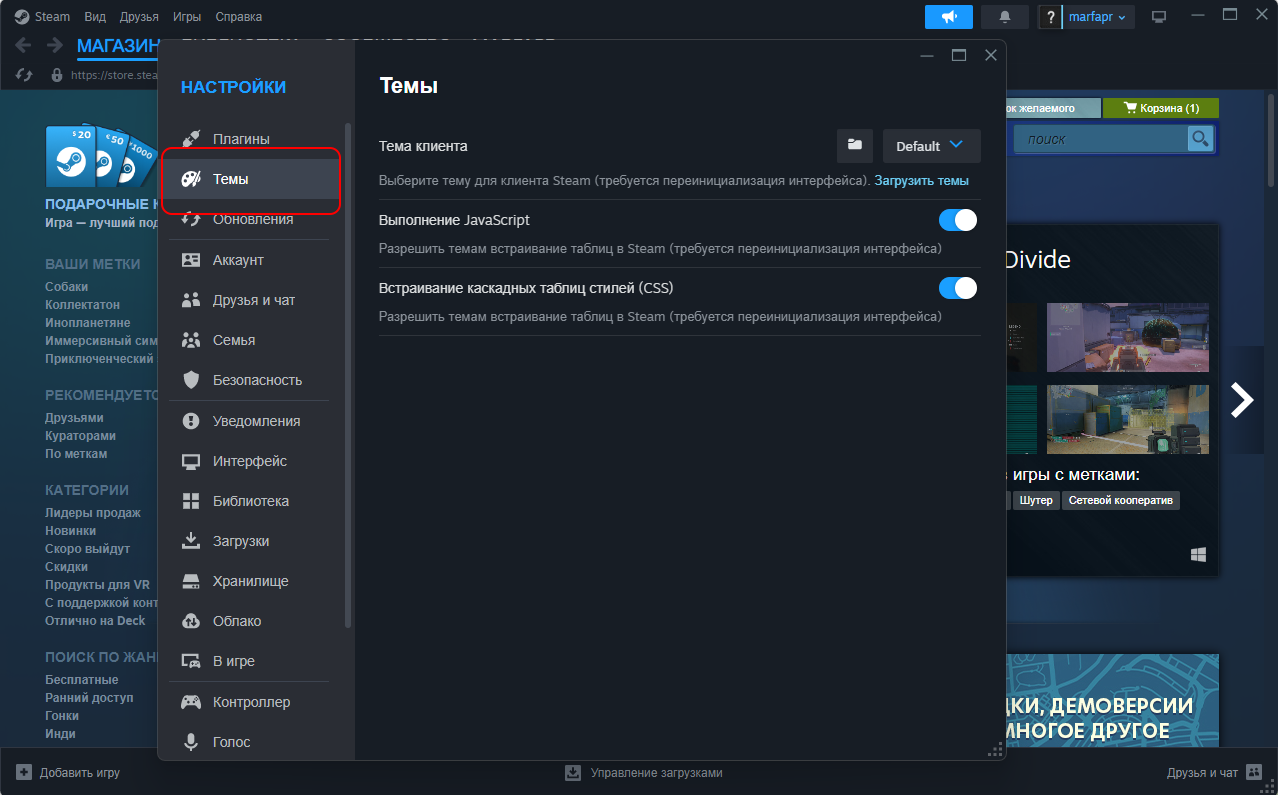Reload the store page
Viewport: 1278px width, 795px height.
(x=25, y=75)
